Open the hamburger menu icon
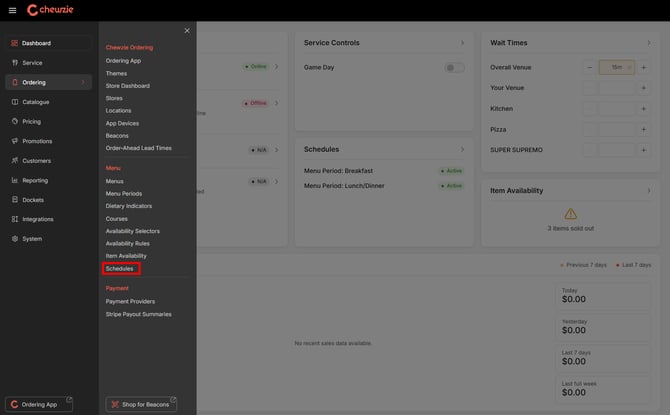The image size is (670, 415). (12, 10)
